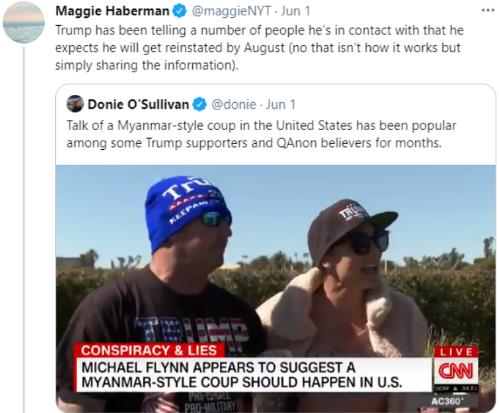This screenshot has width=499, height=413.
Task: Click the LIVE badge on the video
Action: [x=456, y=352]
